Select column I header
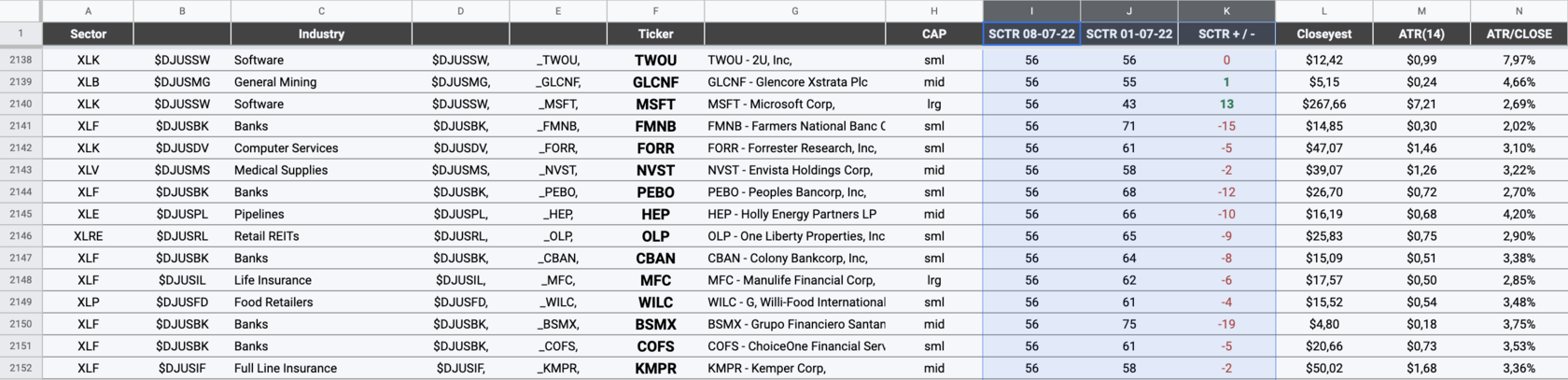Image resolution: width=1568 pixels, height=380 pixels. pos(1031,11)
